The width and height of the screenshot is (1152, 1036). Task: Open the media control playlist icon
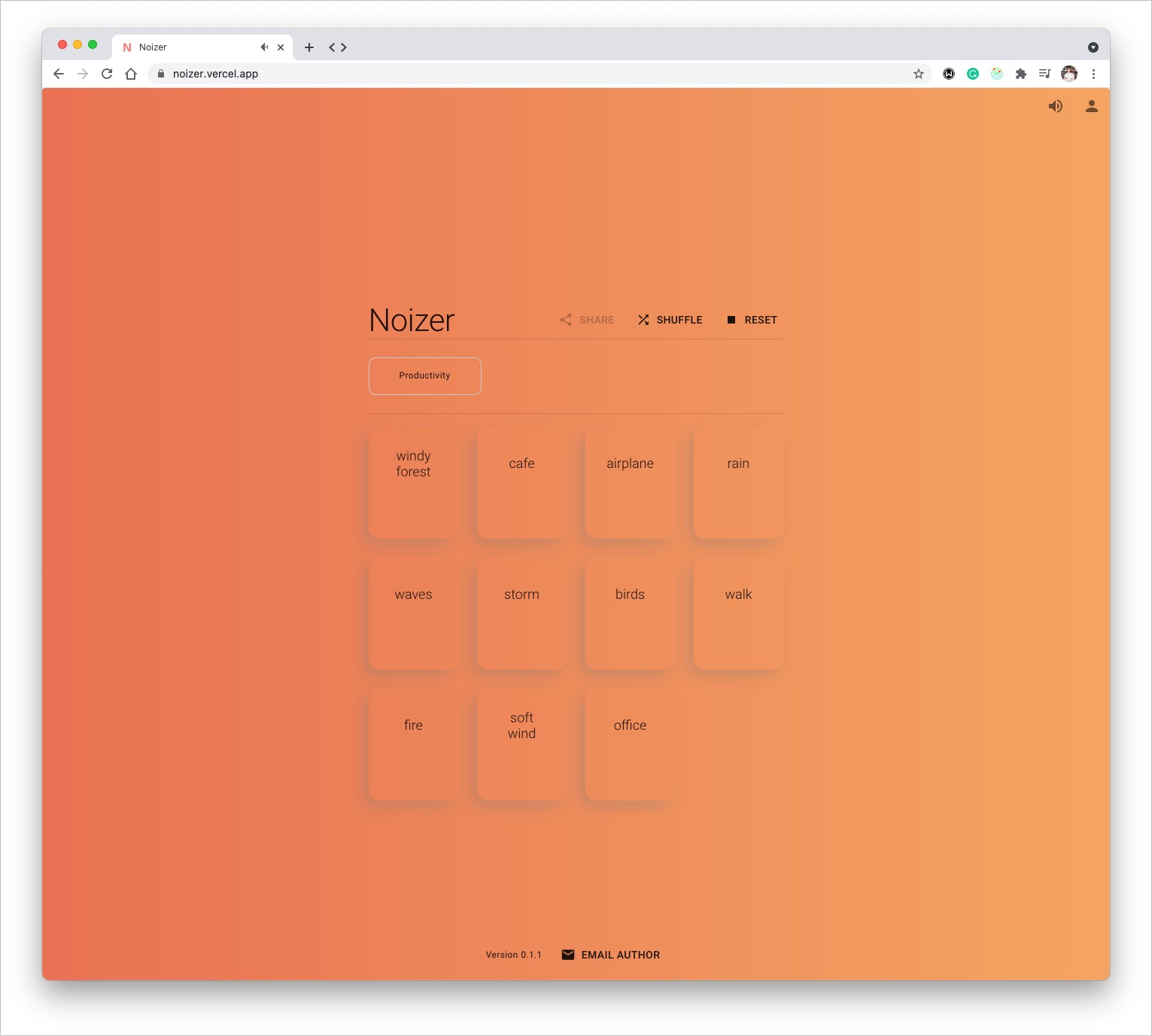[1045, 74]
